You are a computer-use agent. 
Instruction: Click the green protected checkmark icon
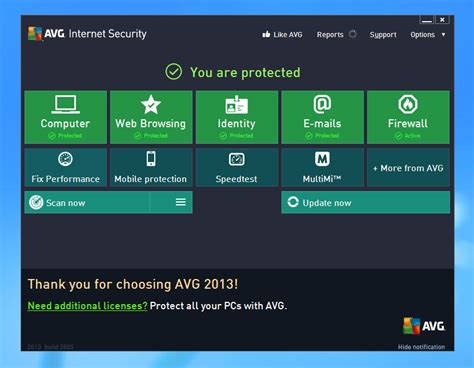pos(174,72)
